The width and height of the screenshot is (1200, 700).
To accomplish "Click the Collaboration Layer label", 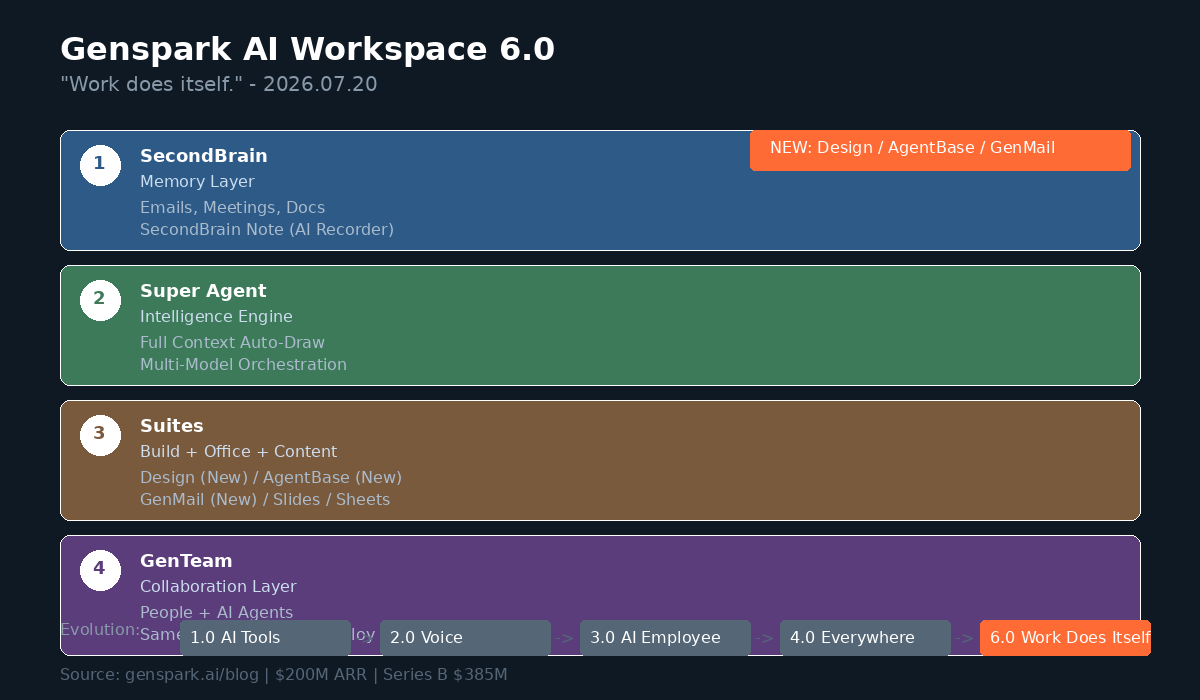I will click(x=218, y=587).
